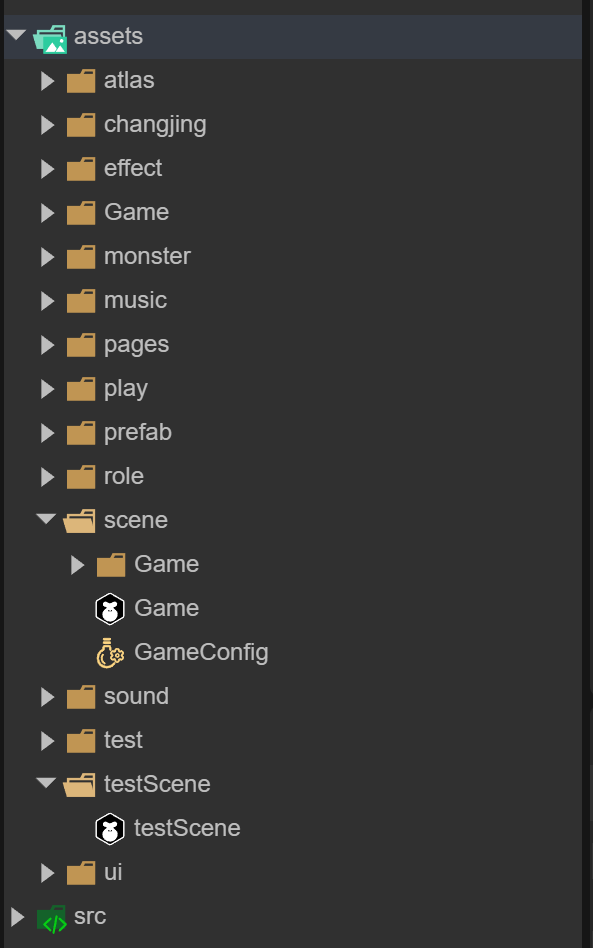Viewport: 593px width, 948px height.
Task: Select the changjing folder label
Action: [x=155, y=125]
